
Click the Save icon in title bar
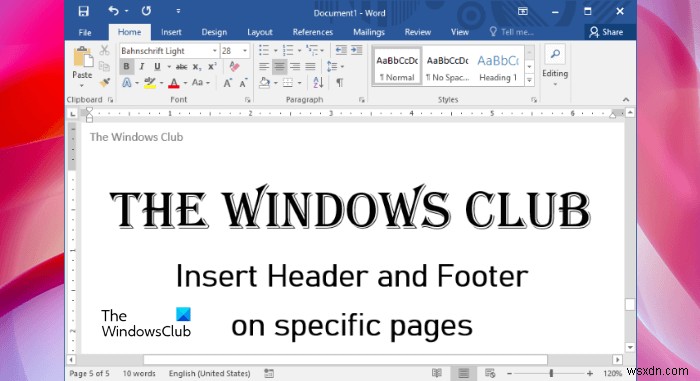83,11
